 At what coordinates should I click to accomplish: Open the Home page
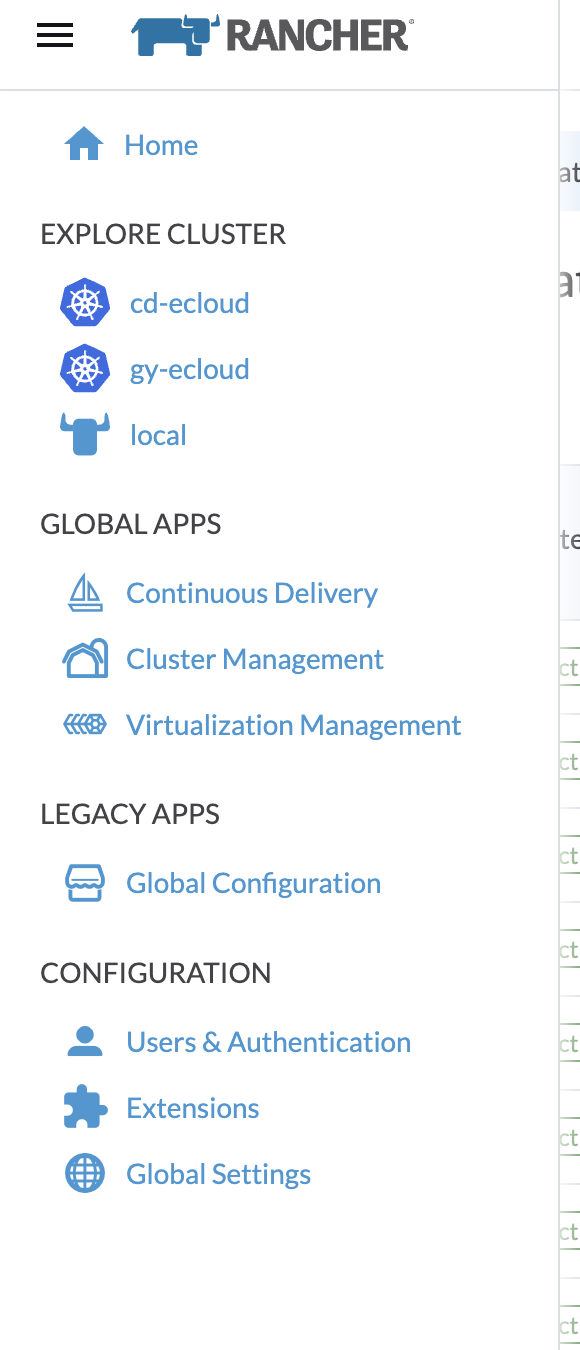coord(161,145)
